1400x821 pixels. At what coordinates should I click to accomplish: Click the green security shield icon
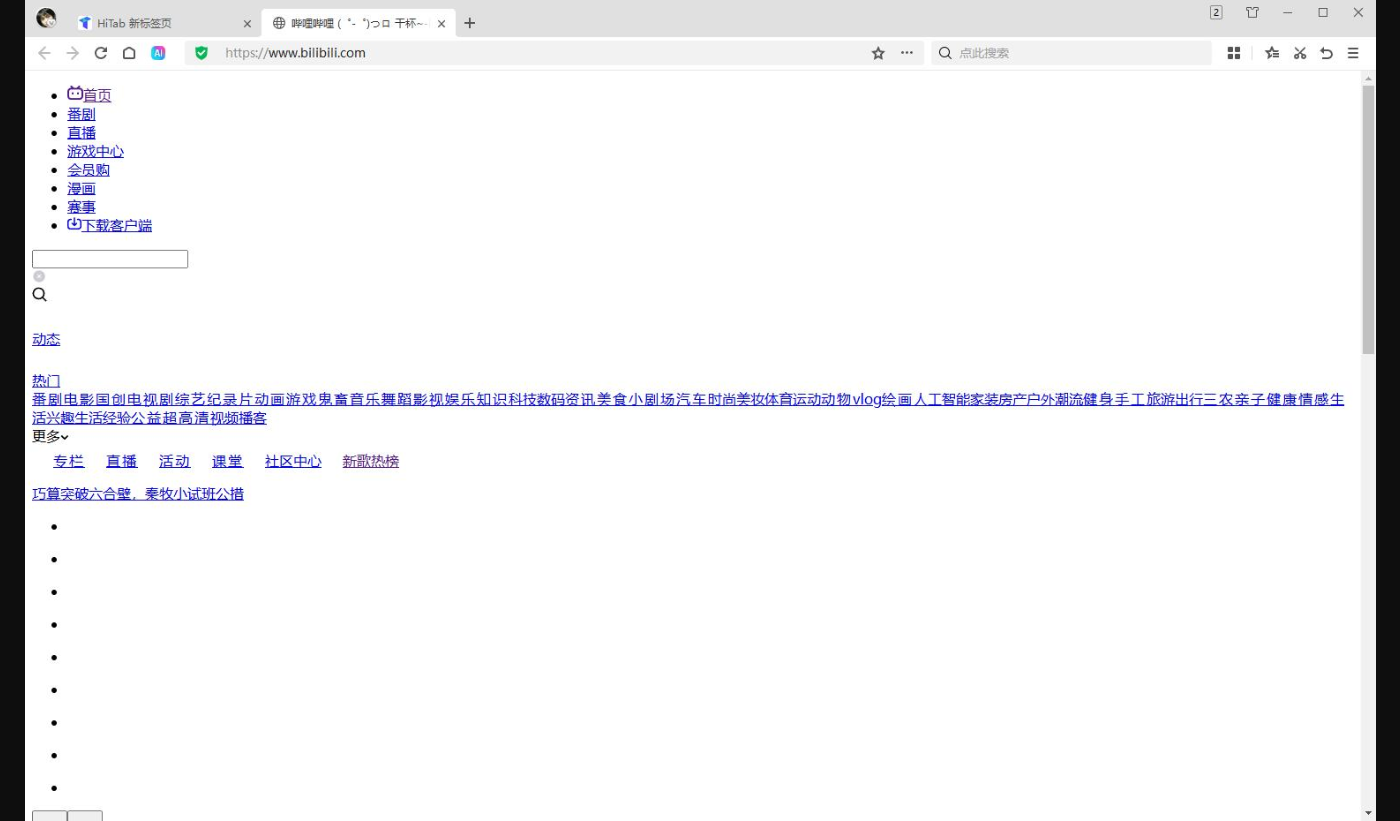click(x=201, y=53)
